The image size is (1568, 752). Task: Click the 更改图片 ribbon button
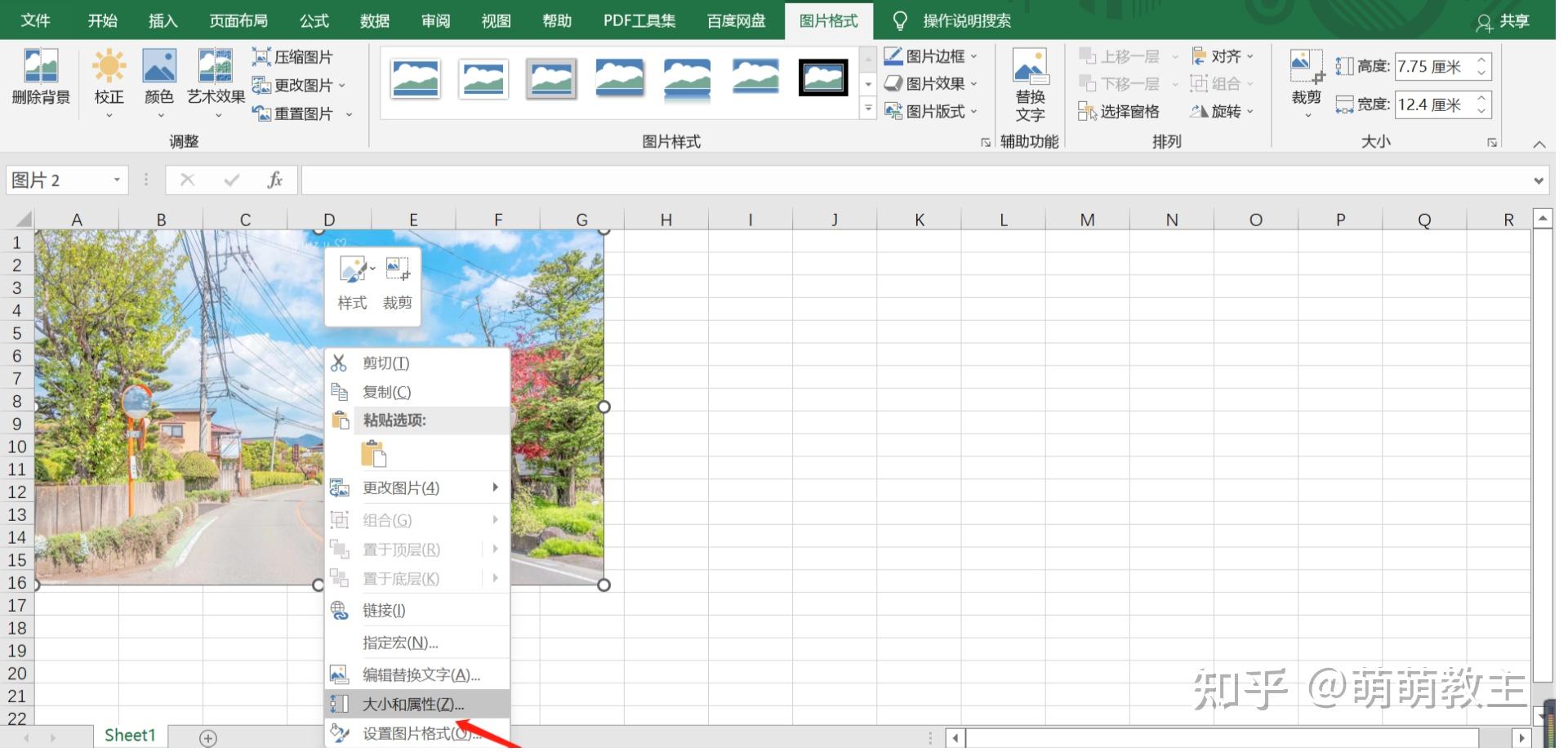pyautogui.click(x=299, y=85)
